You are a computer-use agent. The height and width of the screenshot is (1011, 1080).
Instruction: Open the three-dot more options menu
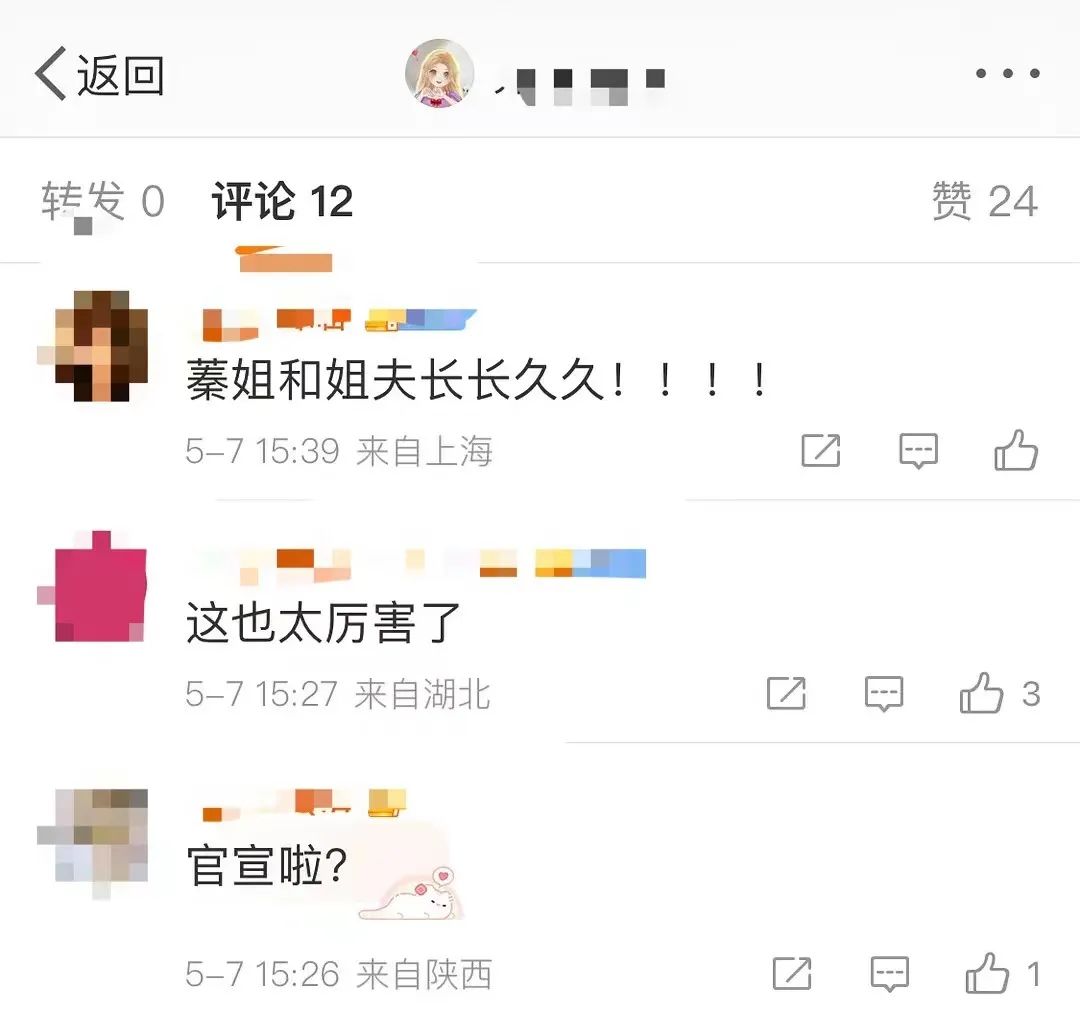(x=1007, y=73)
